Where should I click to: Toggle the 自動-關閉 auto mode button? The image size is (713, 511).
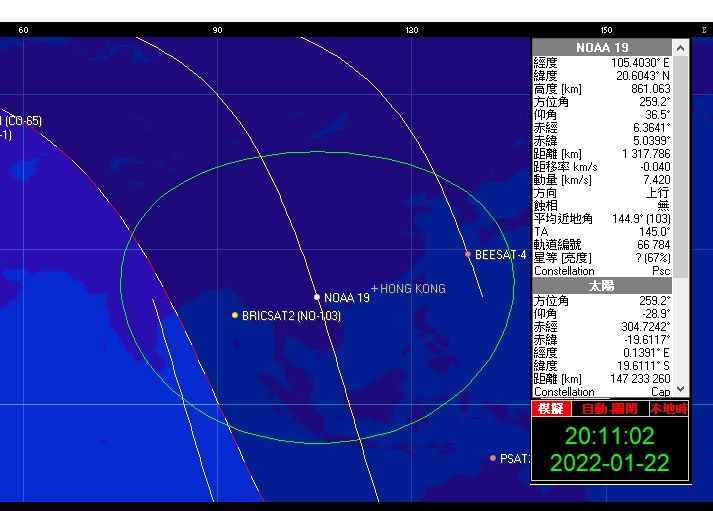(x=608, y=409)
